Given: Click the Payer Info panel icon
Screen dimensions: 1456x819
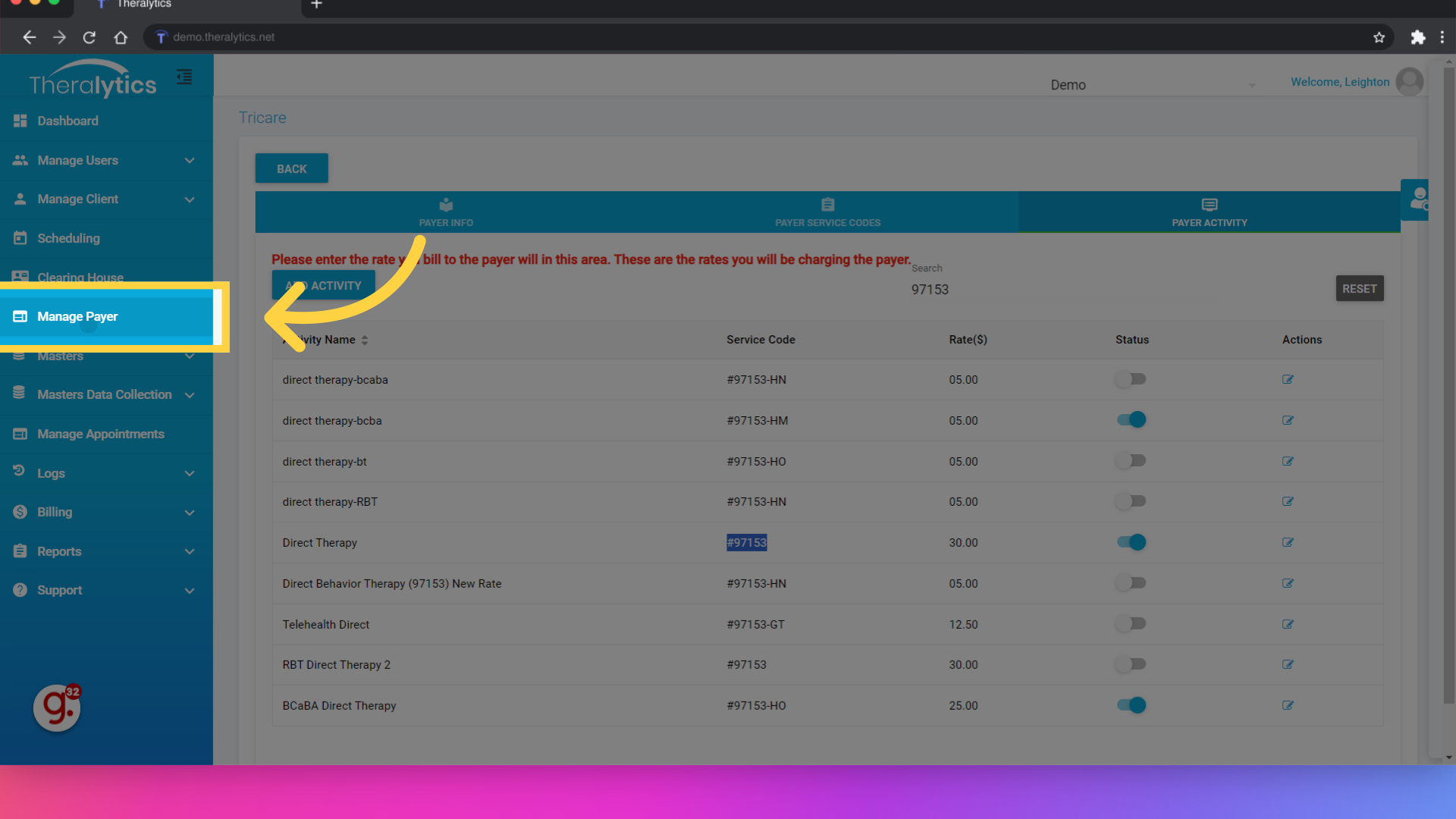Looking at the screenshot, I should 446,205.
